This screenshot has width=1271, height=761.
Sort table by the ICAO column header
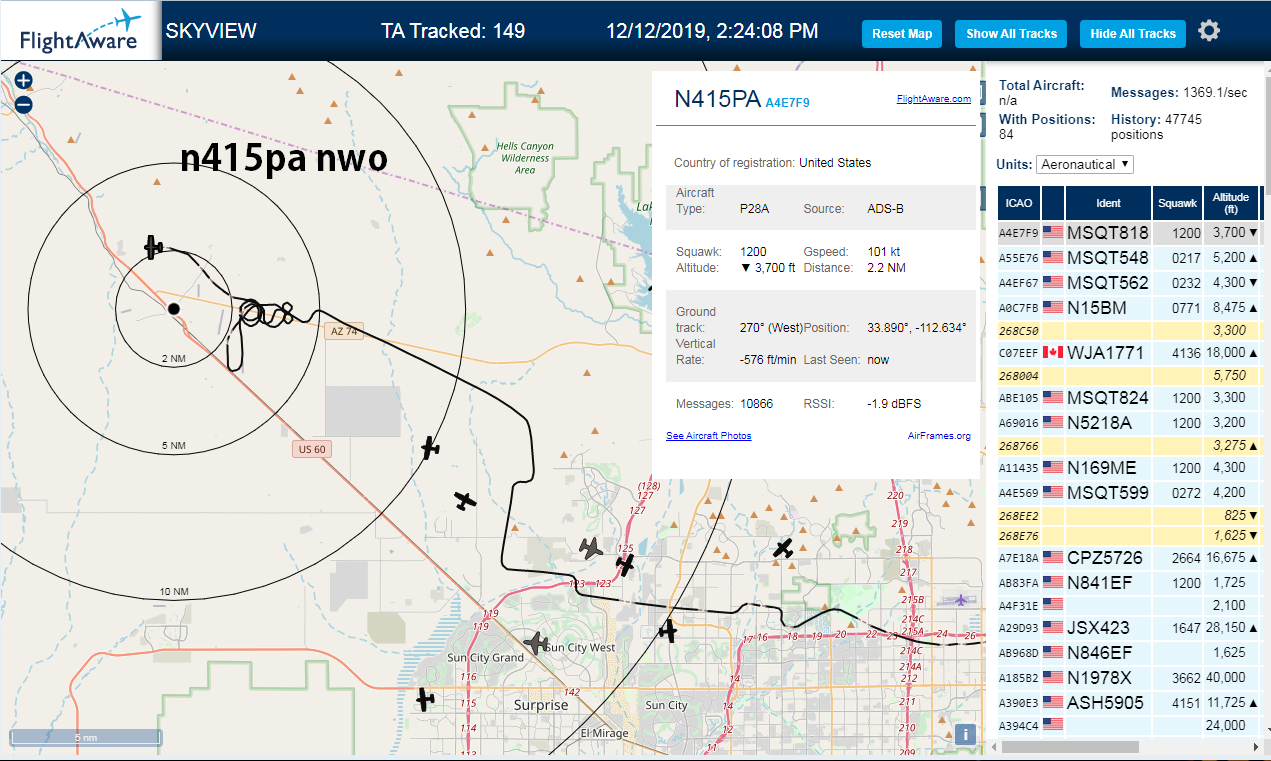tap(1019, 203)
